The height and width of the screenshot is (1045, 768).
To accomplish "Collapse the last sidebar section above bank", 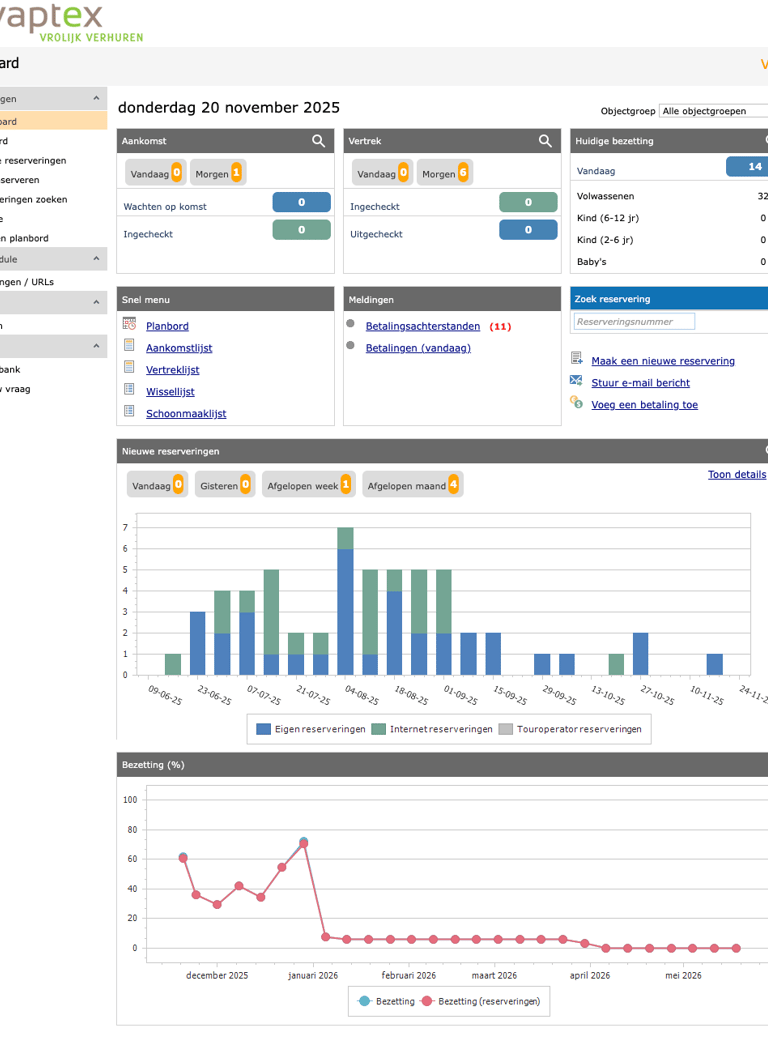I will (x=96, y=346).
